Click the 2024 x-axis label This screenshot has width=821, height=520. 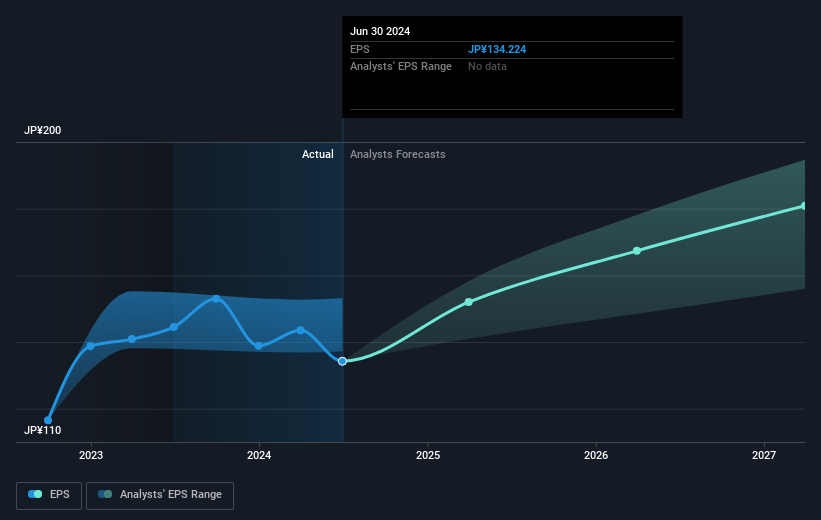pyautogui.click(x=259, y=455)
